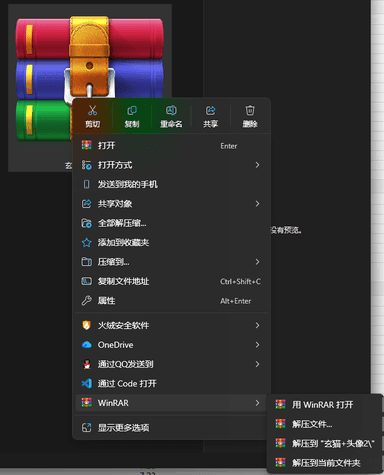
Task: Select 解压到当前文件夹 in WinRAR submenu
Action: (325, 463)
